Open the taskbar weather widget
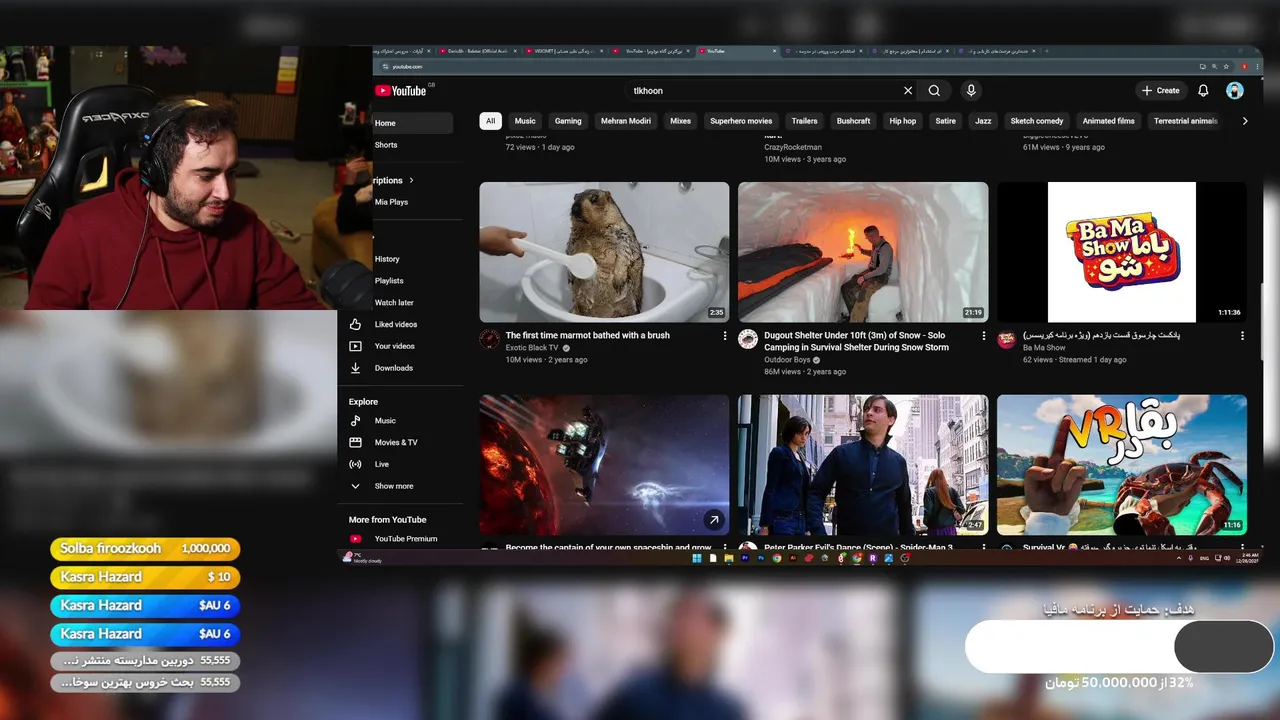This screenshot has height=720, width=1280. point(362,558)
